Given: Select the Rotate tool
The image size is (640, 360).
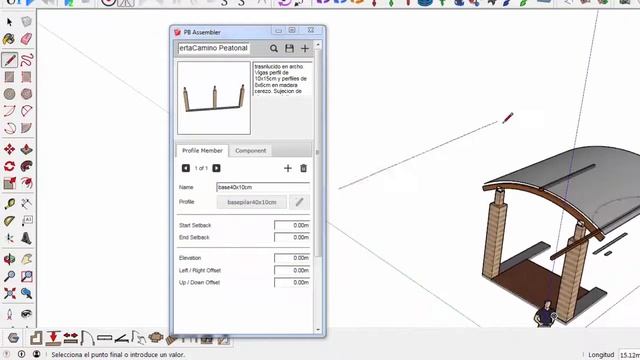Looking at the screenshot, I should pyautogui.click(x=9, y=166).
